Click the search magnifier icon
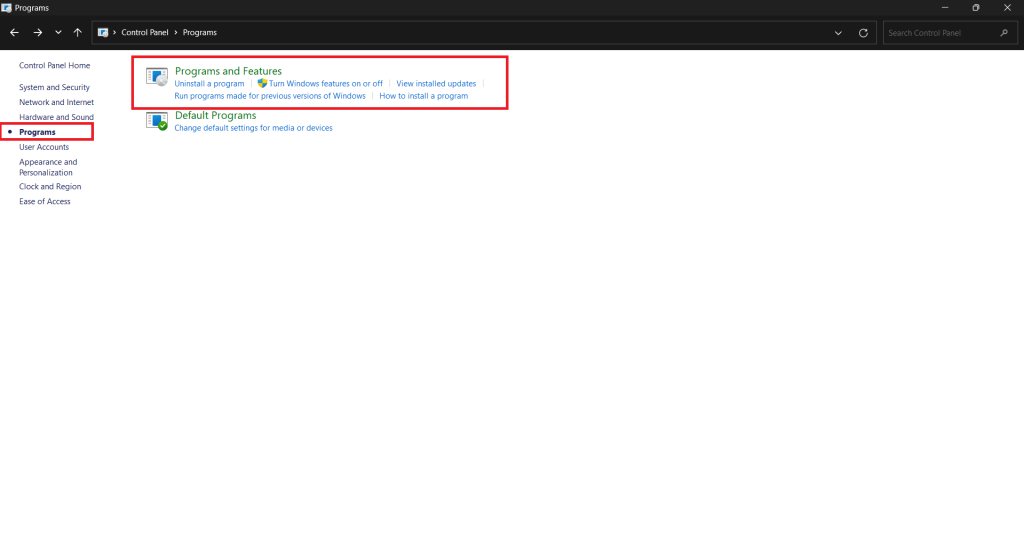This screenshot has width=1024, height=539. pos(1004,33)
